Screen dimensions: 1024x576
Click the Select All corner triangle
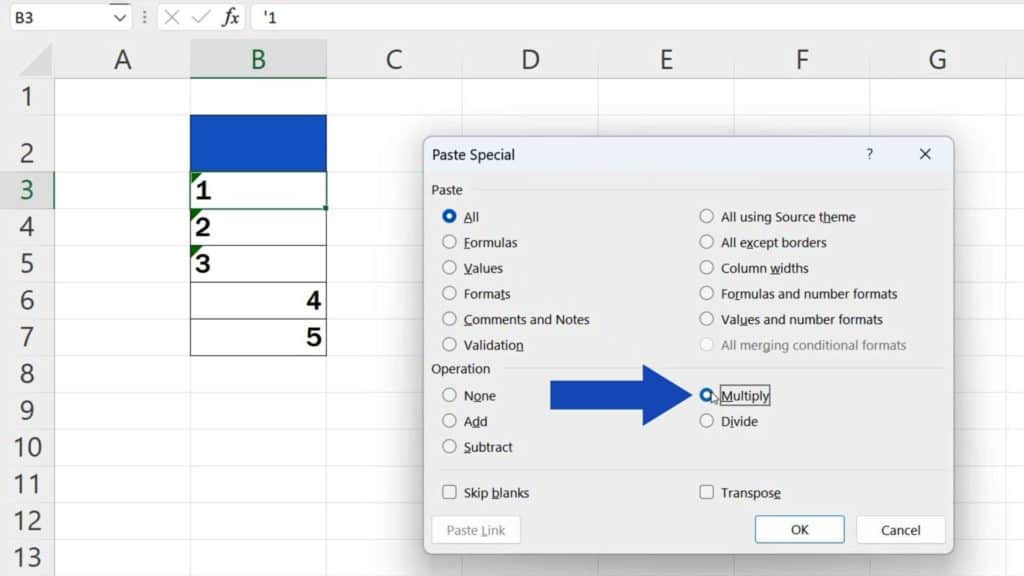click(x=35, y=61)
